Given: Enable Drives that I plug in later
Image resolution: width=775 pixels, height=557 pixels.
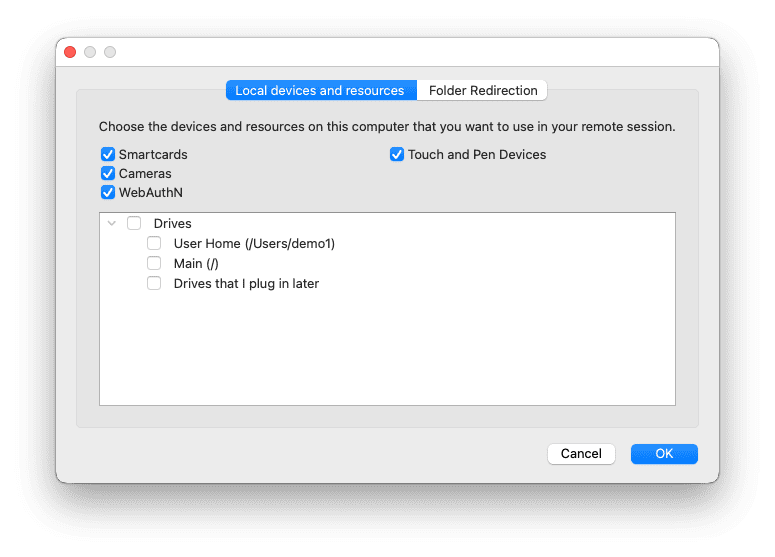Looking at the screenshot, I should tap(154, 283).
